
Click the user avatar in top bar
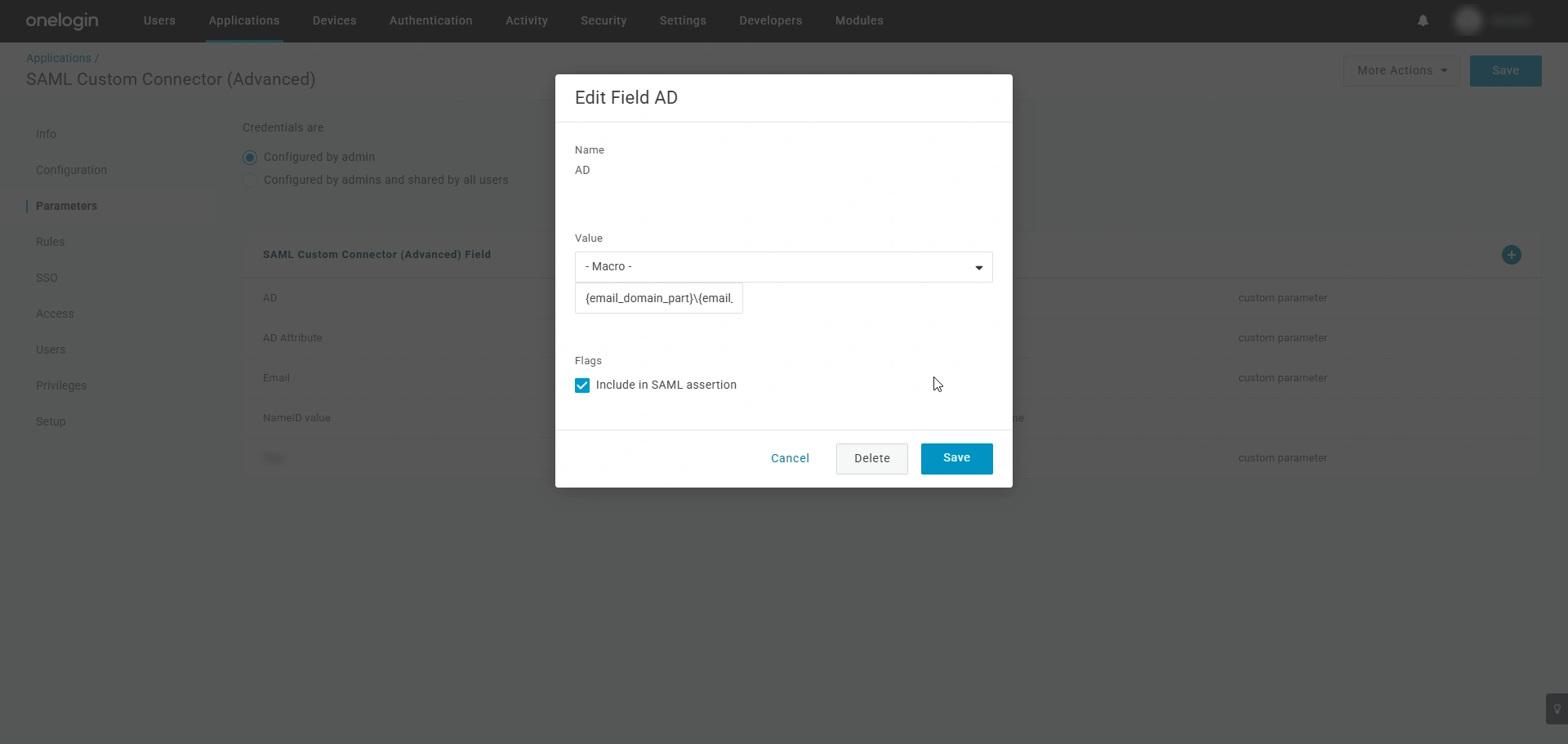(x=1468, y=20)
